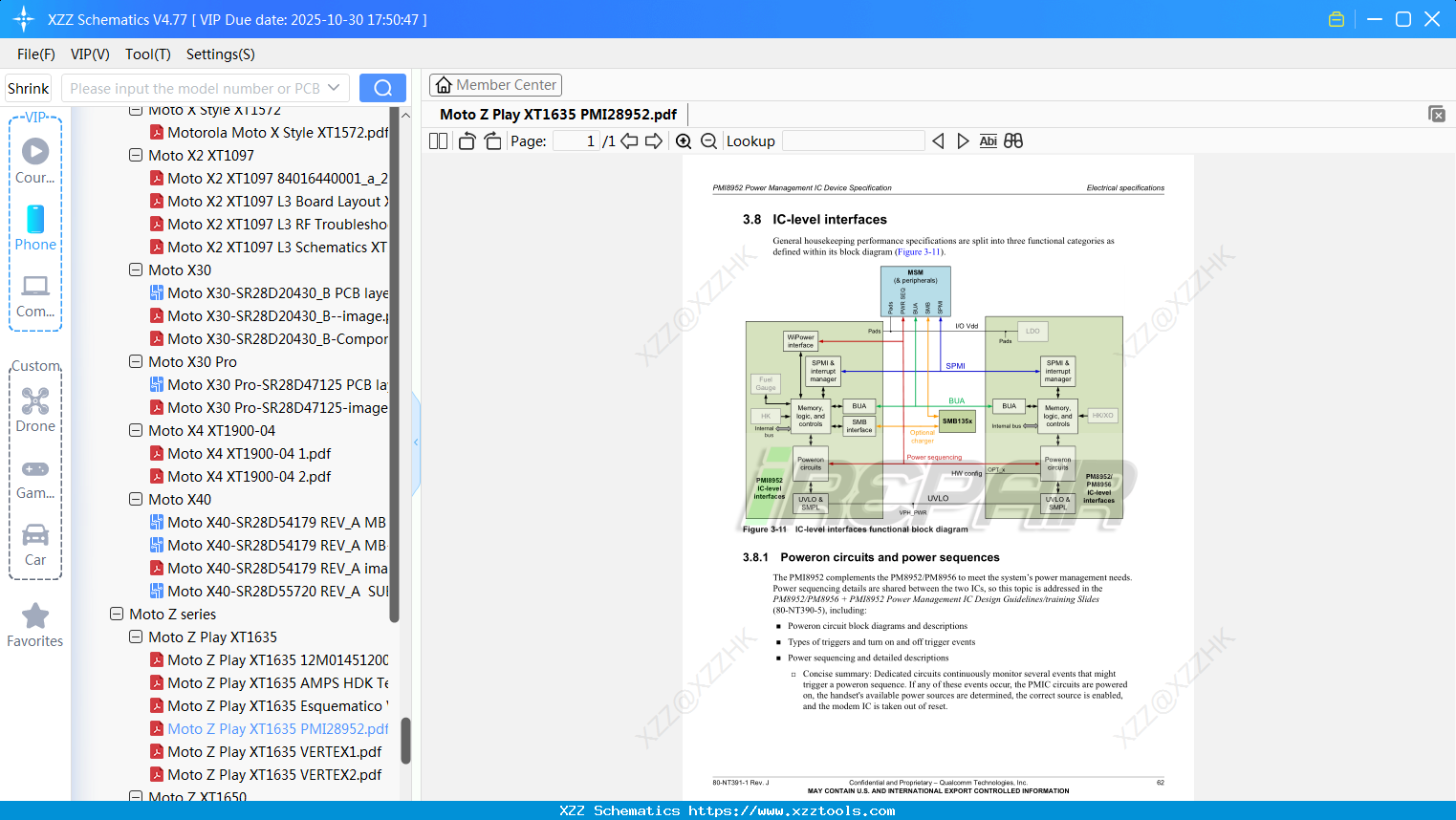The width and height of the screenshot is (1456, 820).
Task: Open the Game console category
Action: [35, 478]
